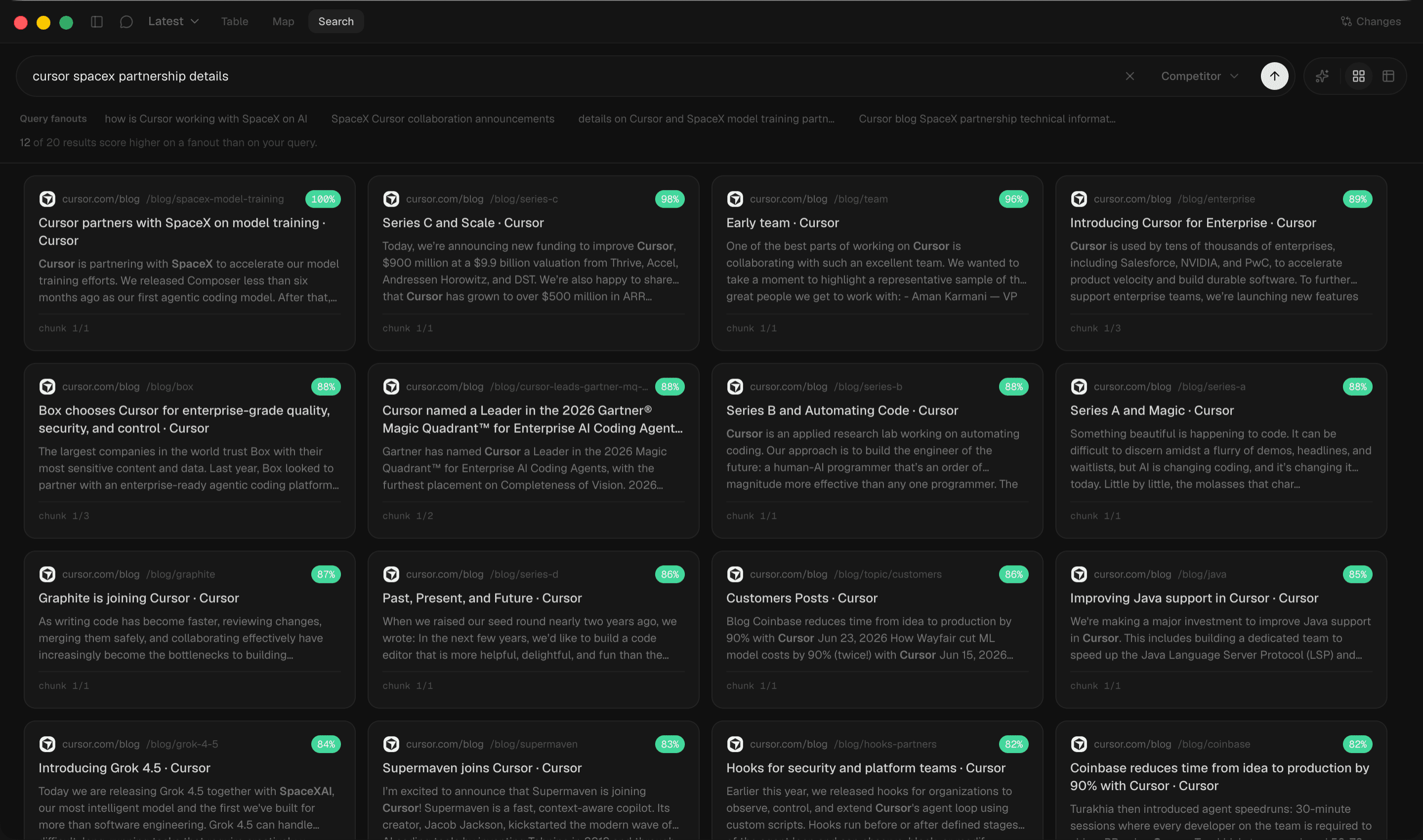Click Cursor logo on /blog/graphite card
1423x840 pixels.
pos(47,574)
